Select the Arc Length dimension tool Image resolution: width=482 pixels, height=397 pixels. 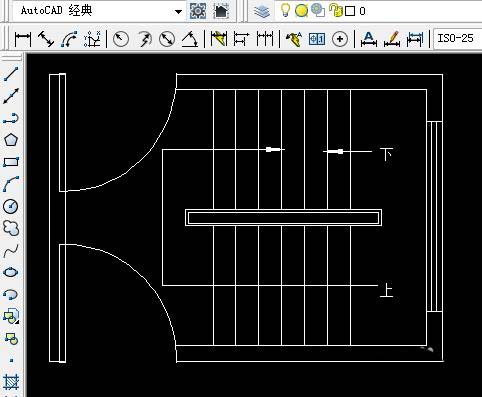click(69, 39)
